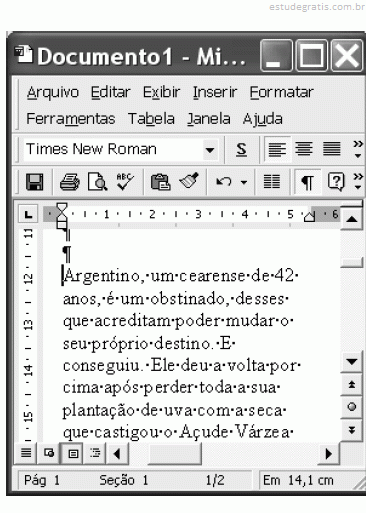Switch to Normal view icon
The height and width of the screenshot is (513, 366).
point(26,453)
